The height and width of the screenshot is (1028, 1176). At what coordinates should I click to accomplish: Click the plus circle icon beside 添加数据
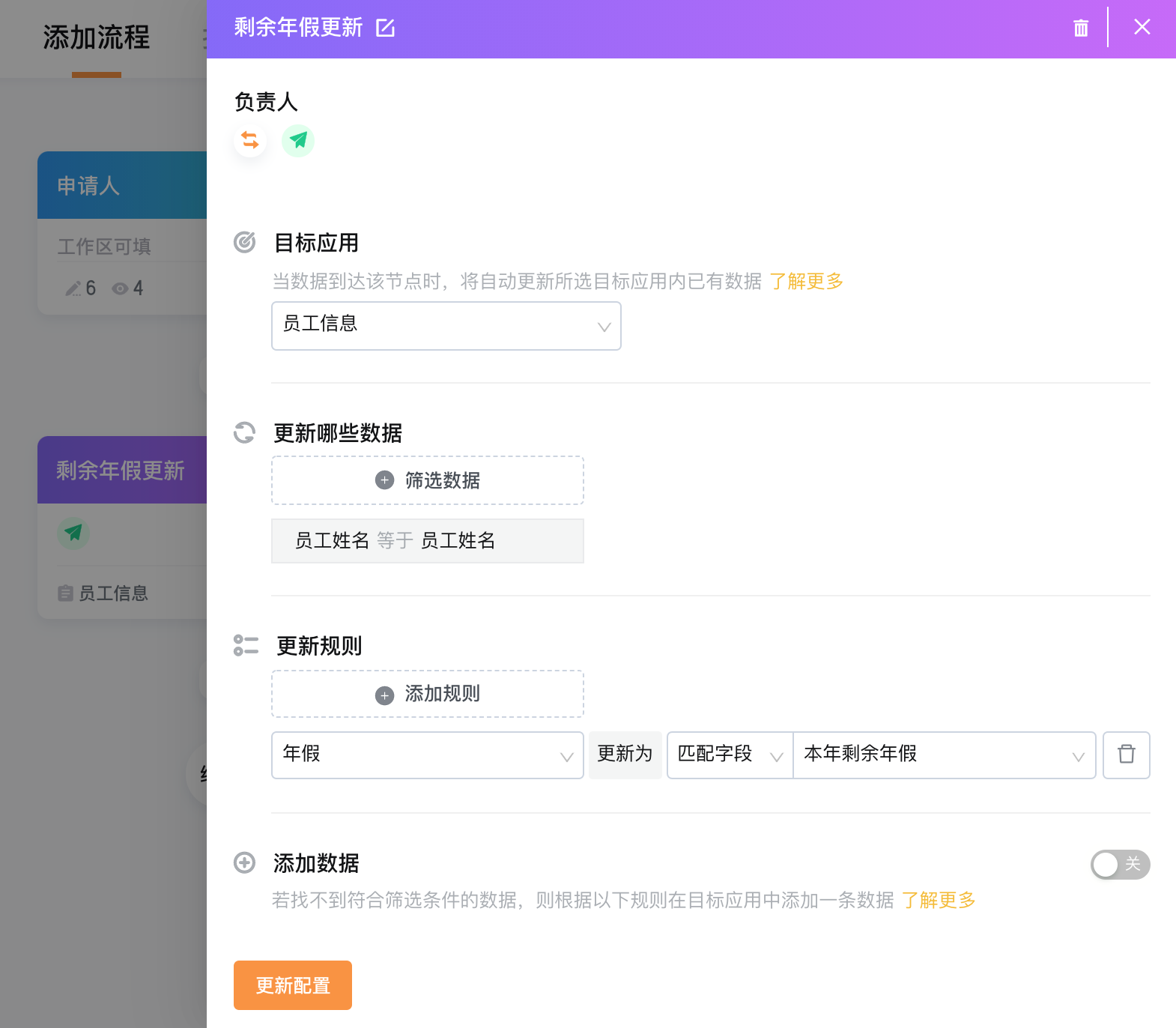245,862
